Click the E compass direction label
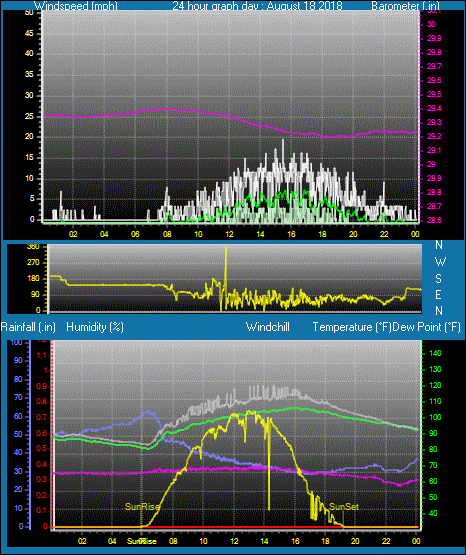This screenshot has width=466, height=555. (x=438, y=294)
